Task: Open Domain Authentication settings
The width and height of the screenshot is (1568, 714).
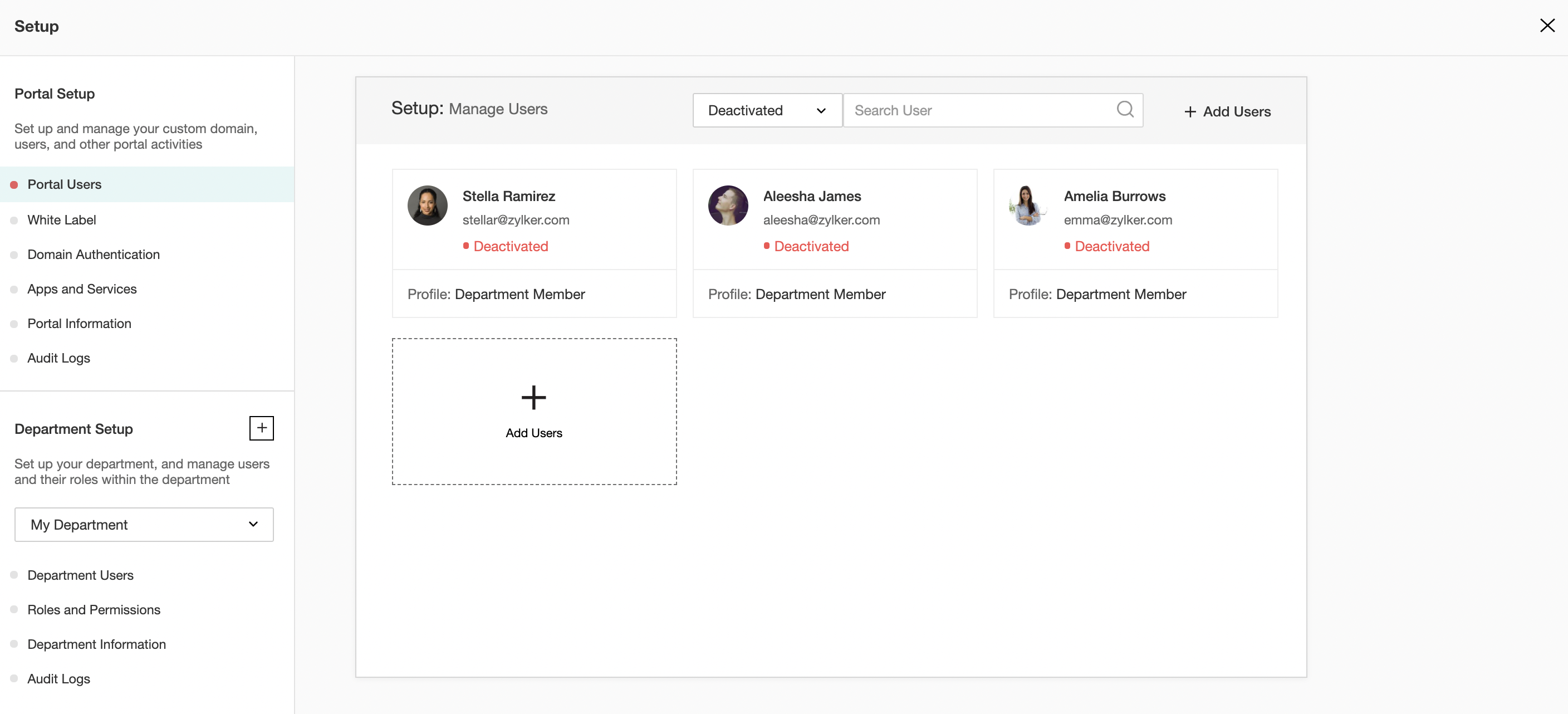Action: (93, 255)
